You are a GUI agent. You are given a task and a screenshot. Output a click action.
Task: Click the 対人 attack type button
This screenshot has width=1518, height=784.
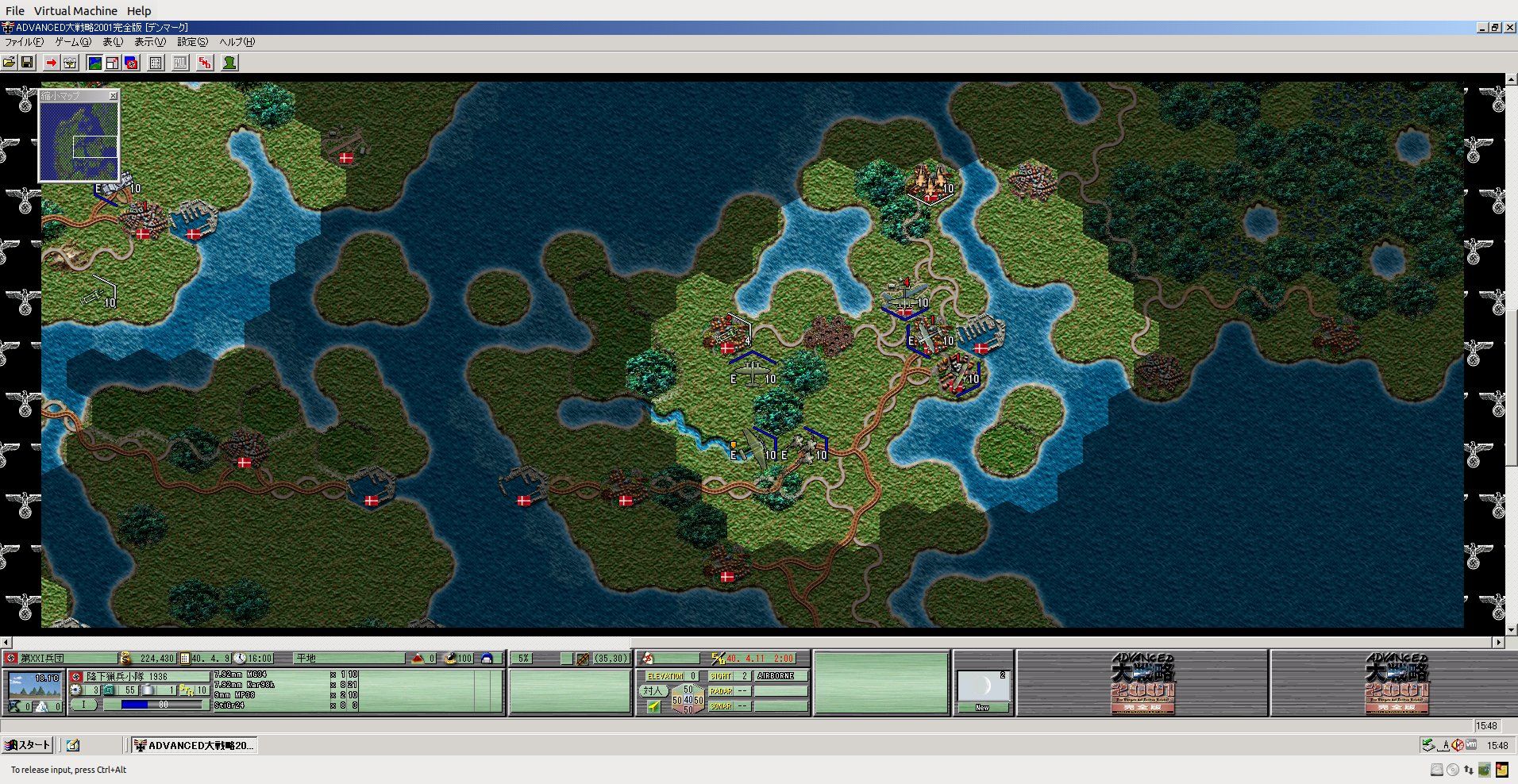pos(653,690)
